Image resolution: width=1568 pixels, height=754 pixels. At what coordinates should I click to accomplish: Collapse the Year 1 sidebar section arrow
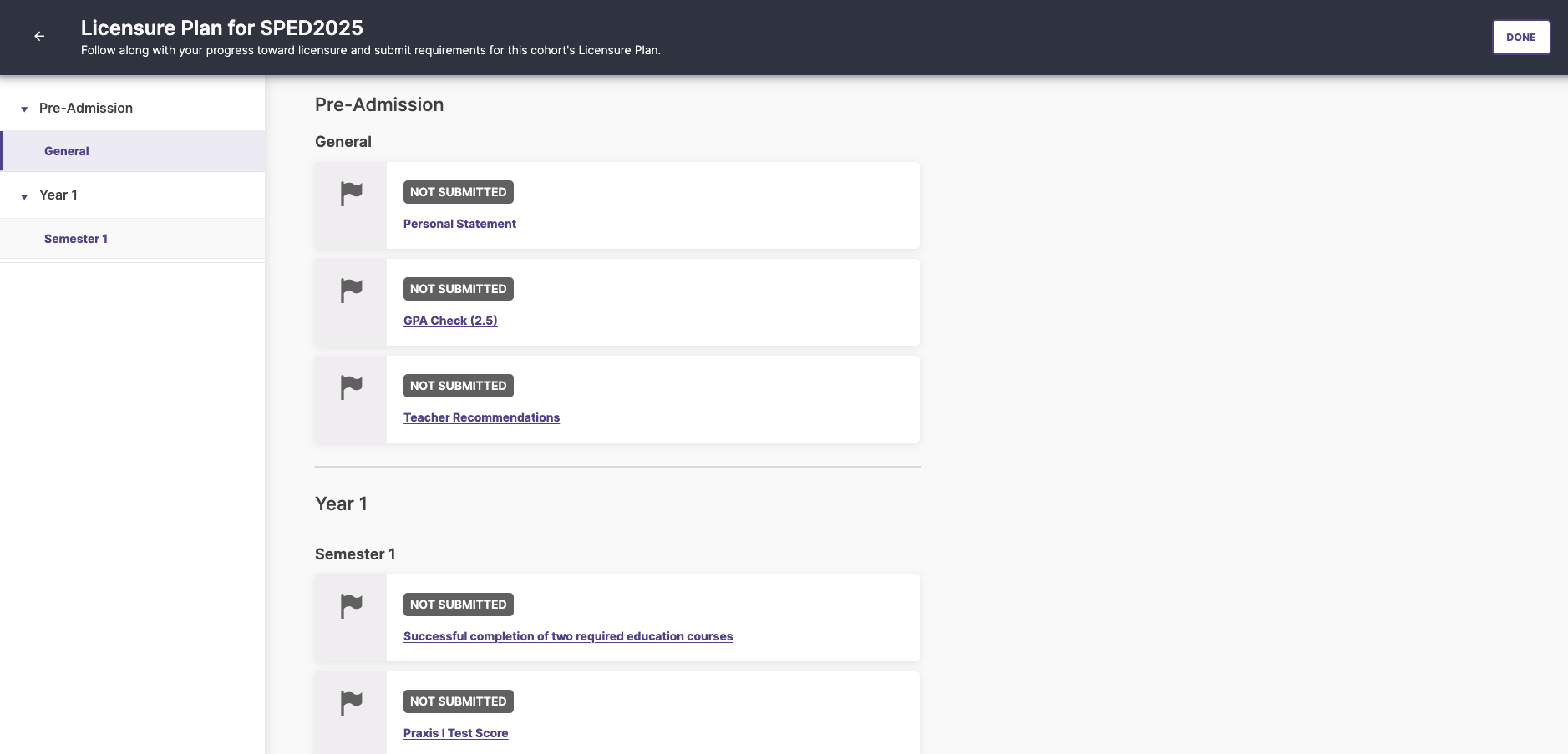pyautogui.click(x=24, y=196)
